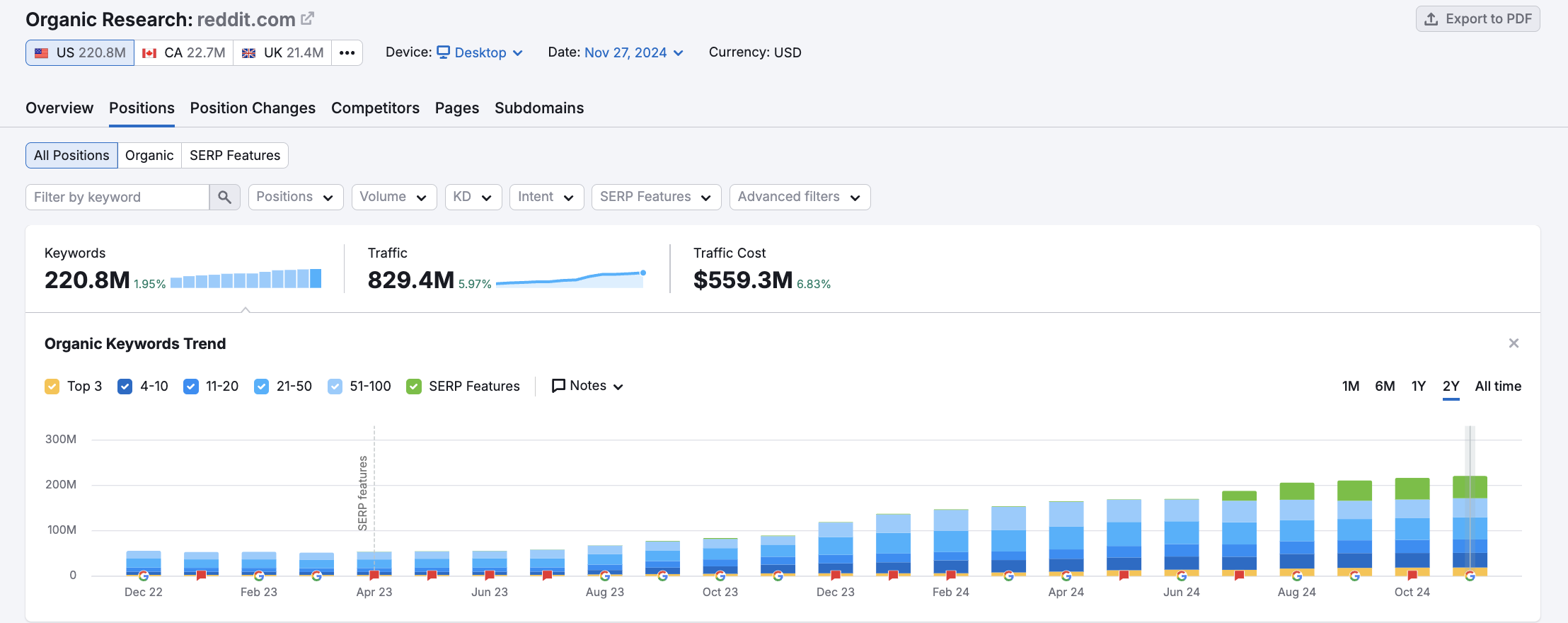Expand the KD filter dropdown
Viewport: 1568px width, 623px height.
click(473, 197)
